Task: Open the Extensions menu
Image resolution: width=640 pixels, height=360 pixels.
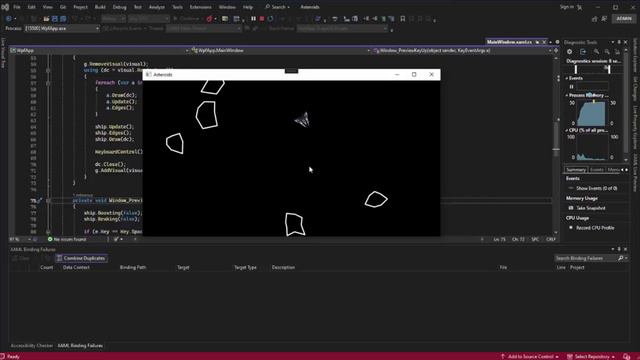Action: coord(200,7)
